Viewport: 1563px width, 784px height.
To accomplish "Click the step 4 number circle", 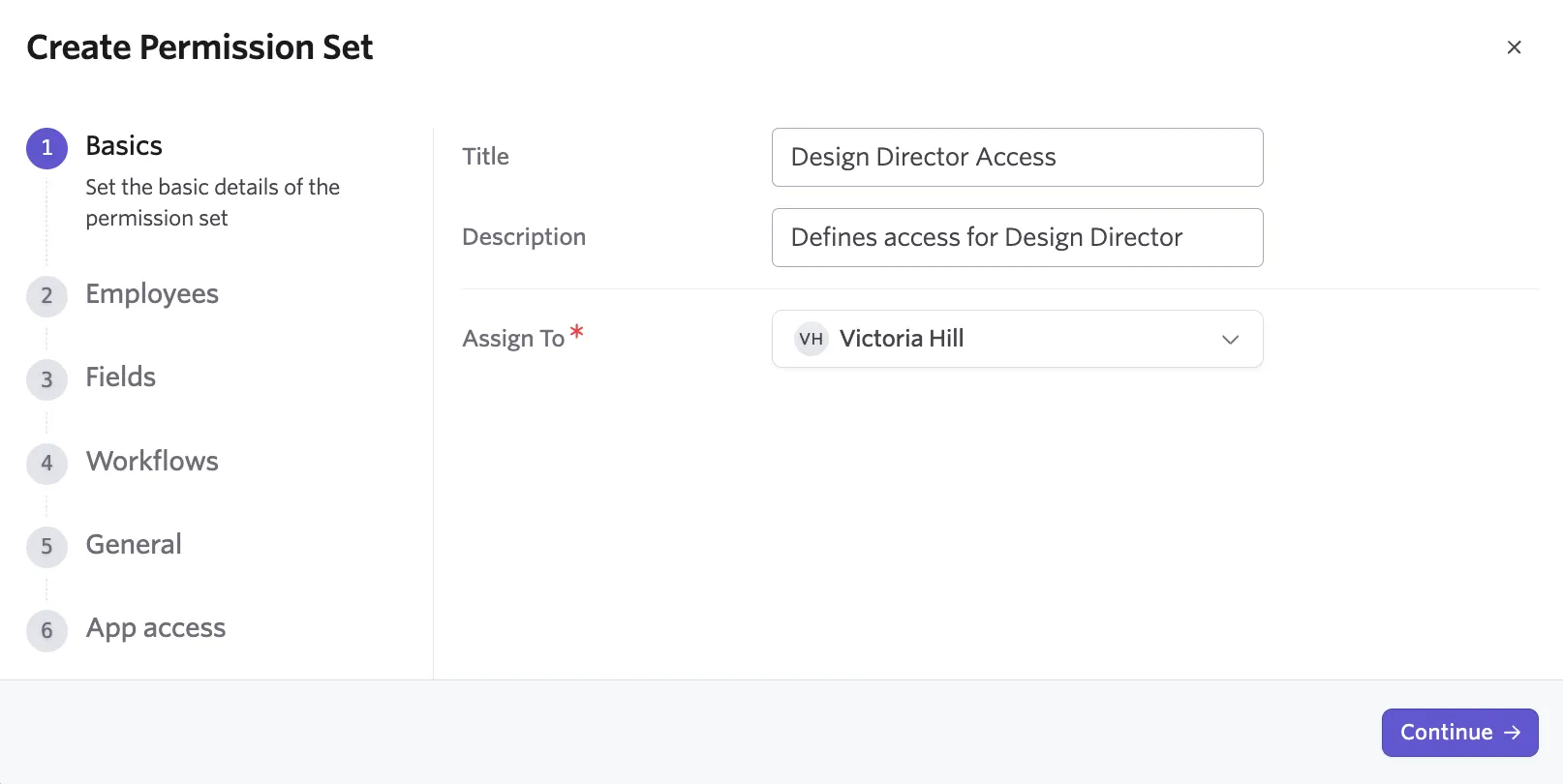I will (46, 463).
